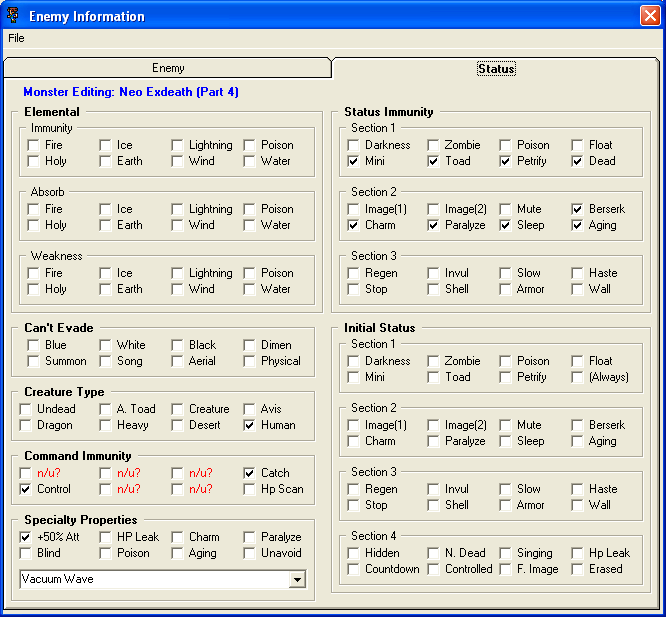This screenshot has height=617, width=666.
Task: Enable Fire elemental immunity checkbox
Action: pyautogui.click(x=33, y=145)
